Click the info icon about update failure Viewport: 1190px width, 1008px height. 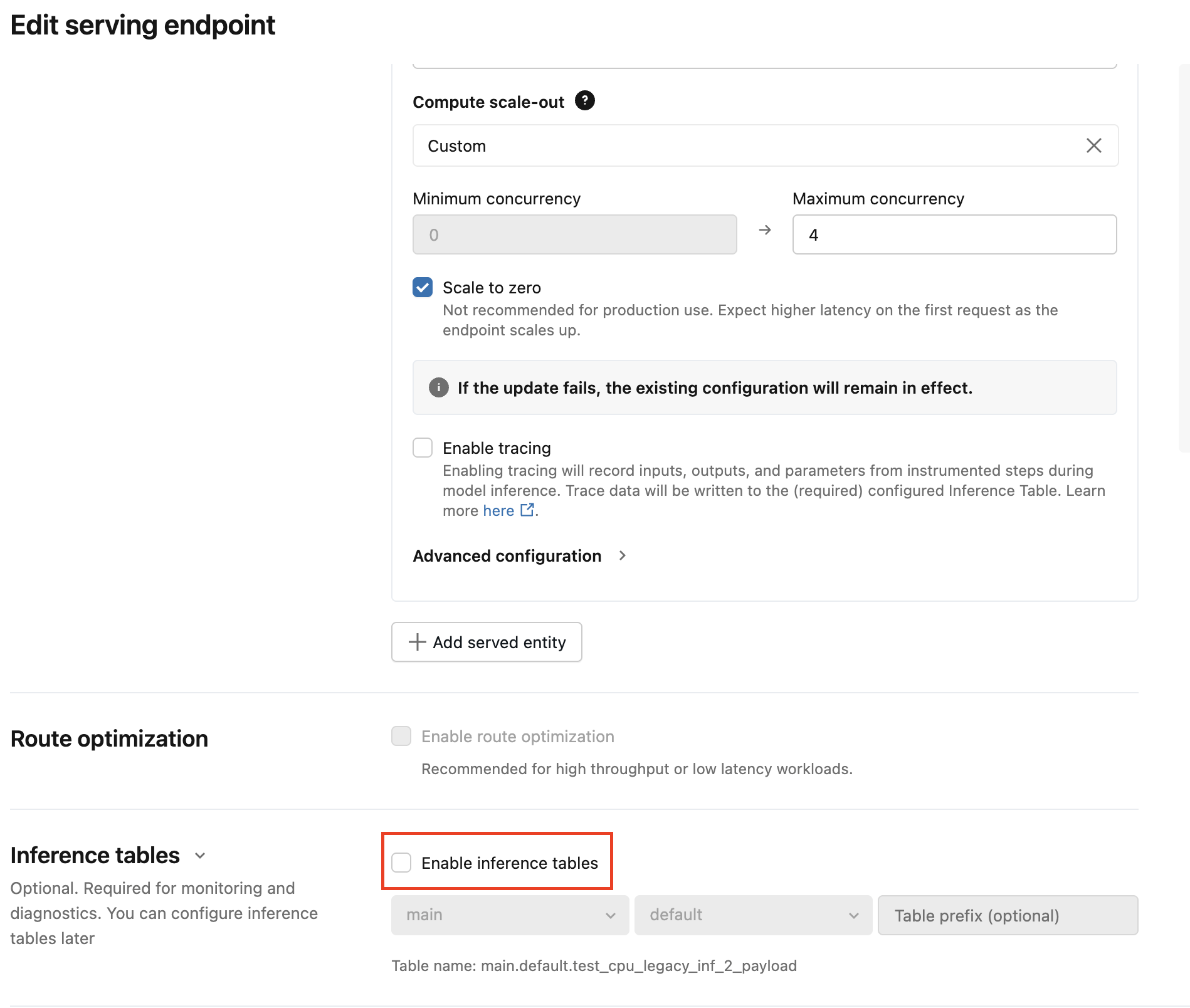438,387
